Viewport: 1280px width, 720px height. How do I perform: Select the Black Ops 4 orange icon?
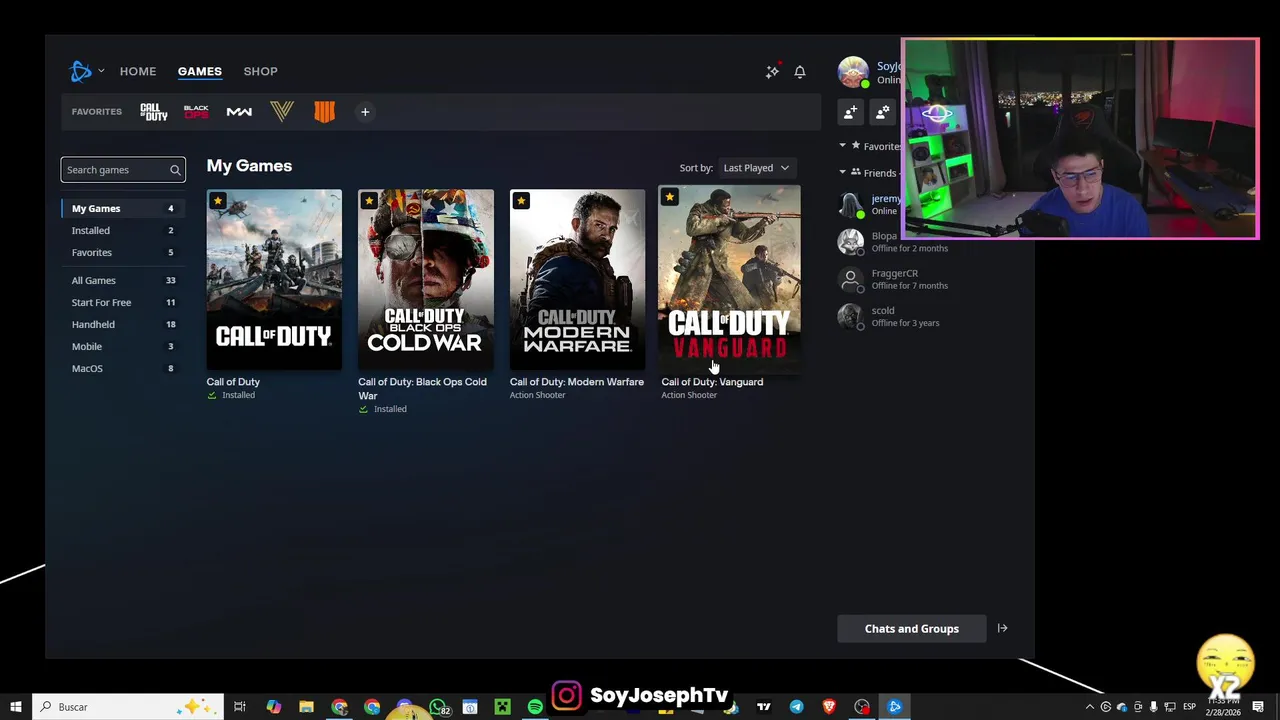324,112
